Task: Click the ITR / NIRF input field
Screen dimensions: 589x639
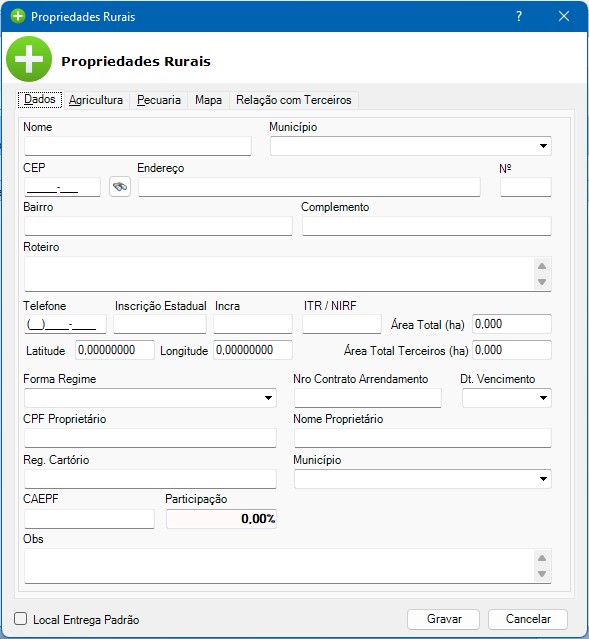Action: click(x=342, y=324)
